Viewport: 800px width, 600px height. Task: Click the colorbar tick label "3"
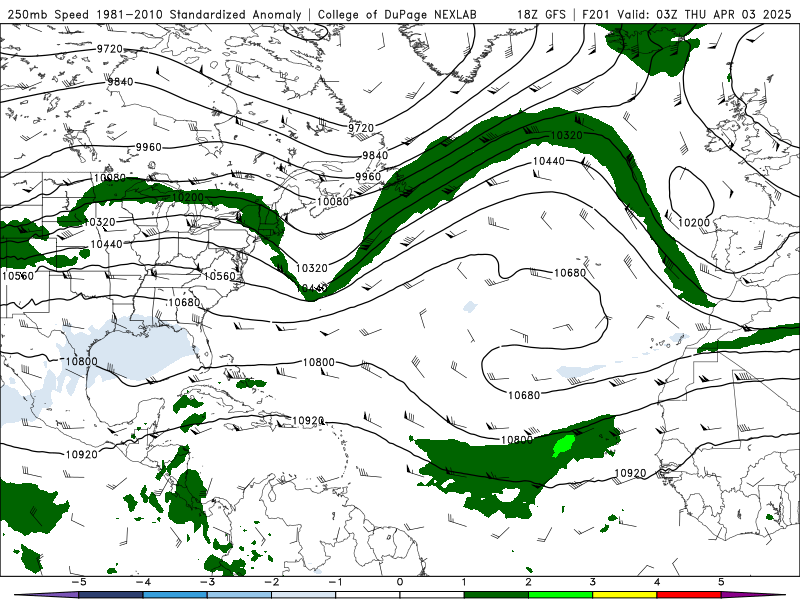pyautogui.click(x=592, y=582)
